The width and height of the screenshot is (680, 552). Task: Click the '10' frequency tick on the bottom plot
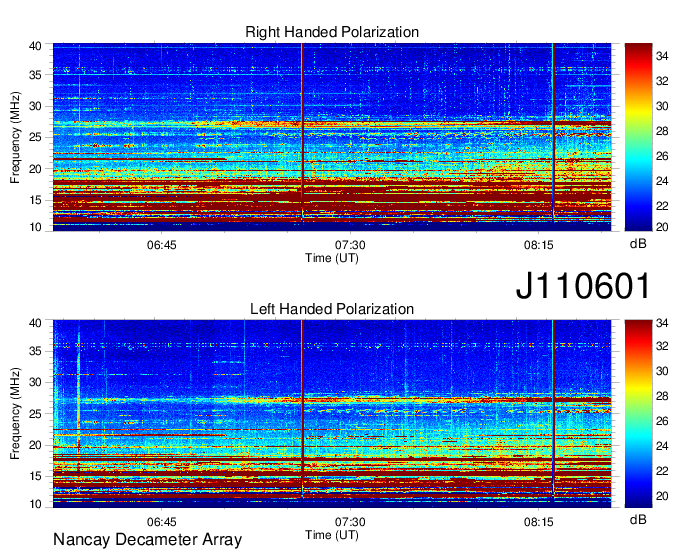pos(35,504)
